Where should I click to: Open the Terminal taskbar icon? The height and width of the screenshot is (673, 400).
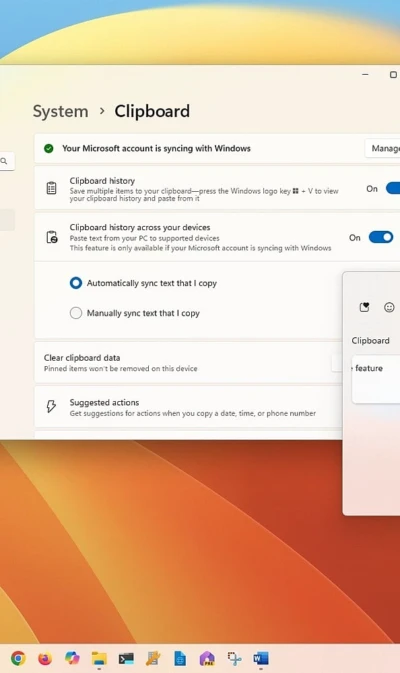(x=126, y=658)
